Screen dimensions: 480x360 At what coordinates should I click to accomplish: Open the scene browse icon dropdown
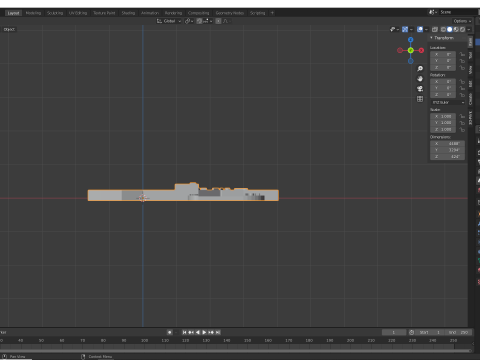433,12
